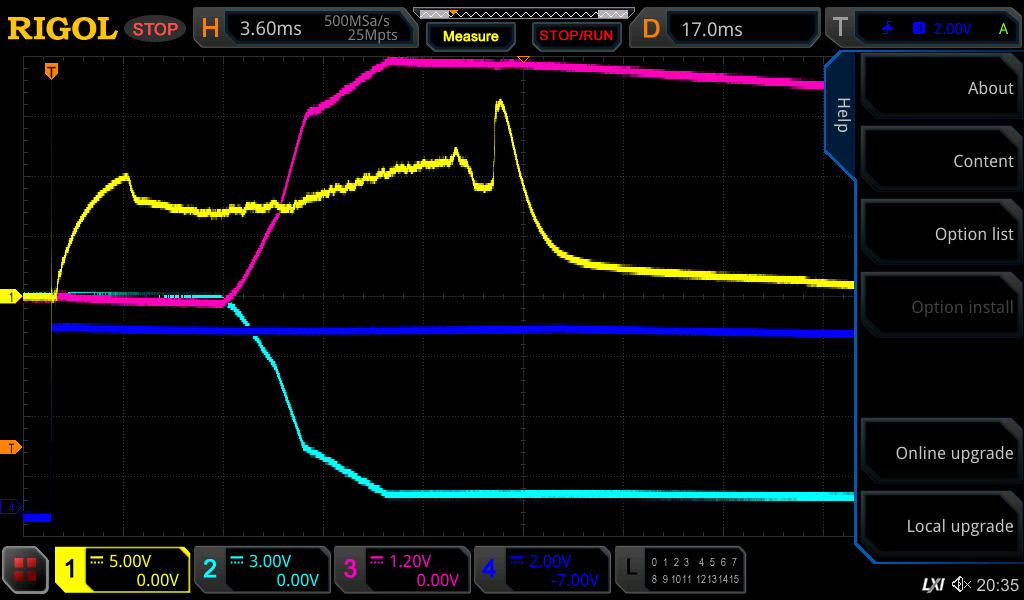The image size is (1024, 600).
Task: Select the blue channel 4 offset marker
Action: coord(11,507)
